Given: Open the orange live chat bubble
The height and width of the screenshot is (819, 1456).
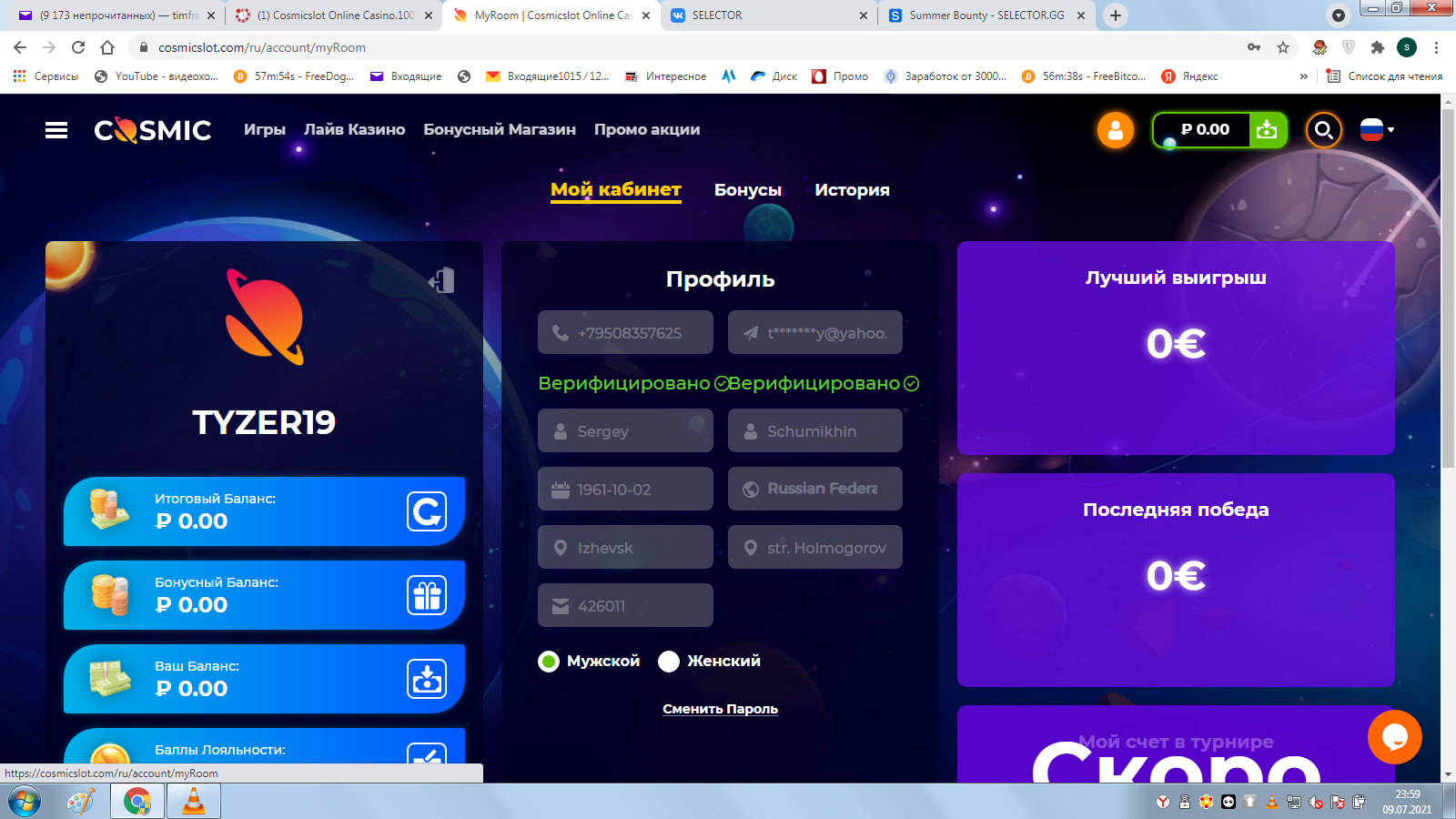Looking at the screenshot, I should (x=1394, y=737).
